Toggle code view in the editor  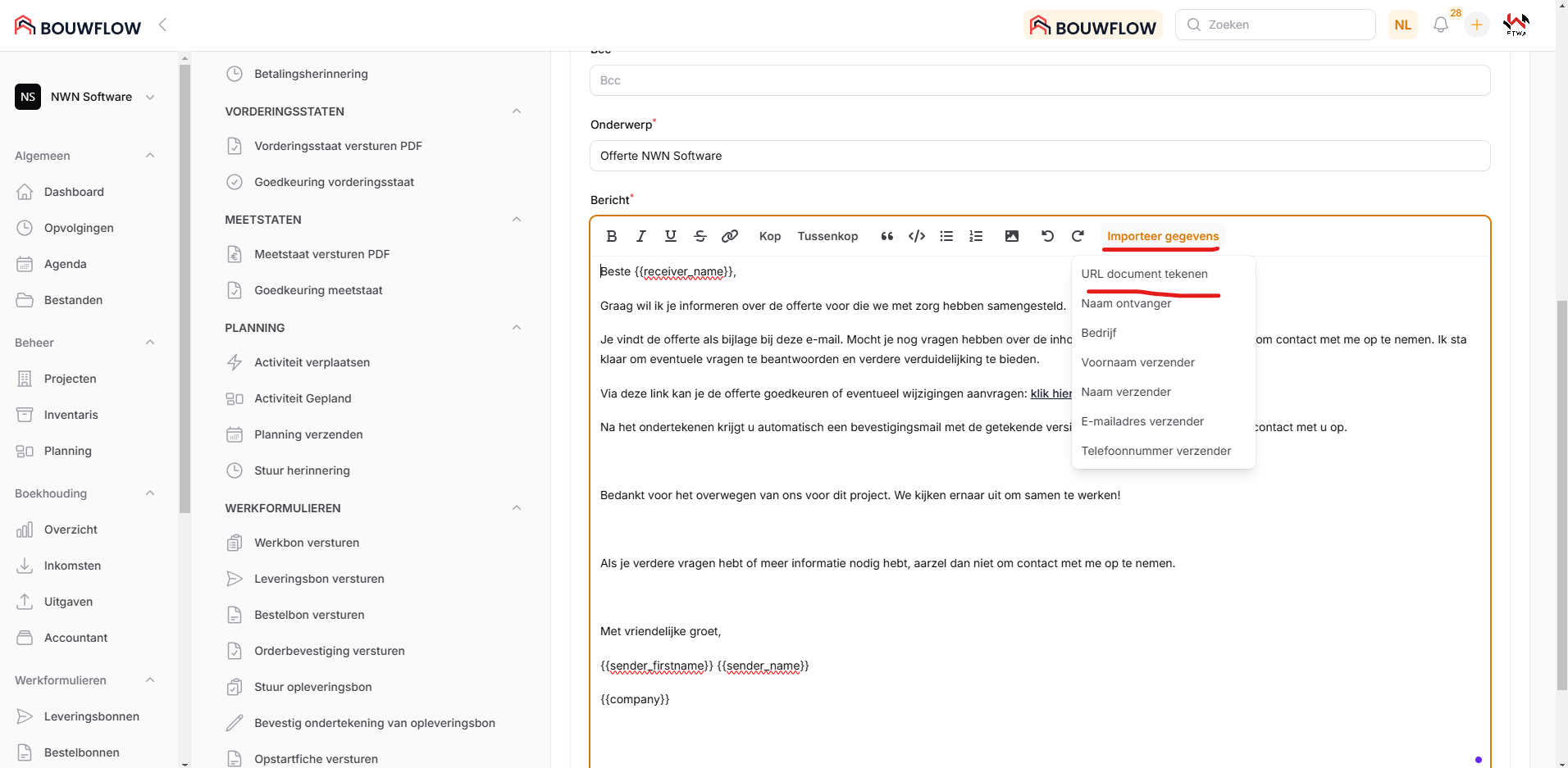[x=917, y=236]
